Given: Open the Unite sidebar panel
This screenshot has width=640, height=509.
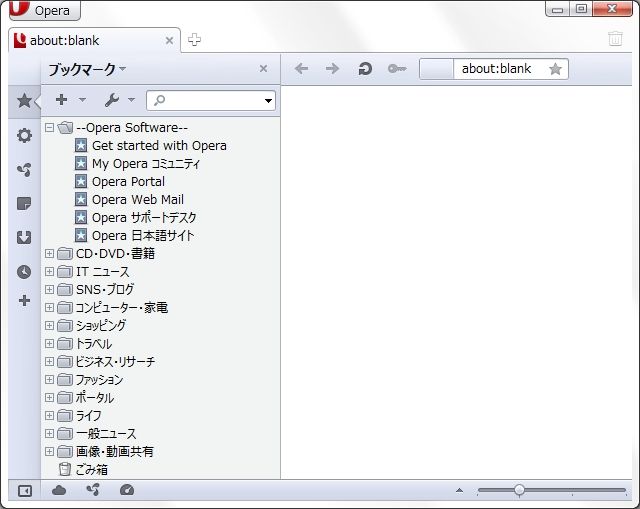Looking at the screenshot, I should (24, 169).
